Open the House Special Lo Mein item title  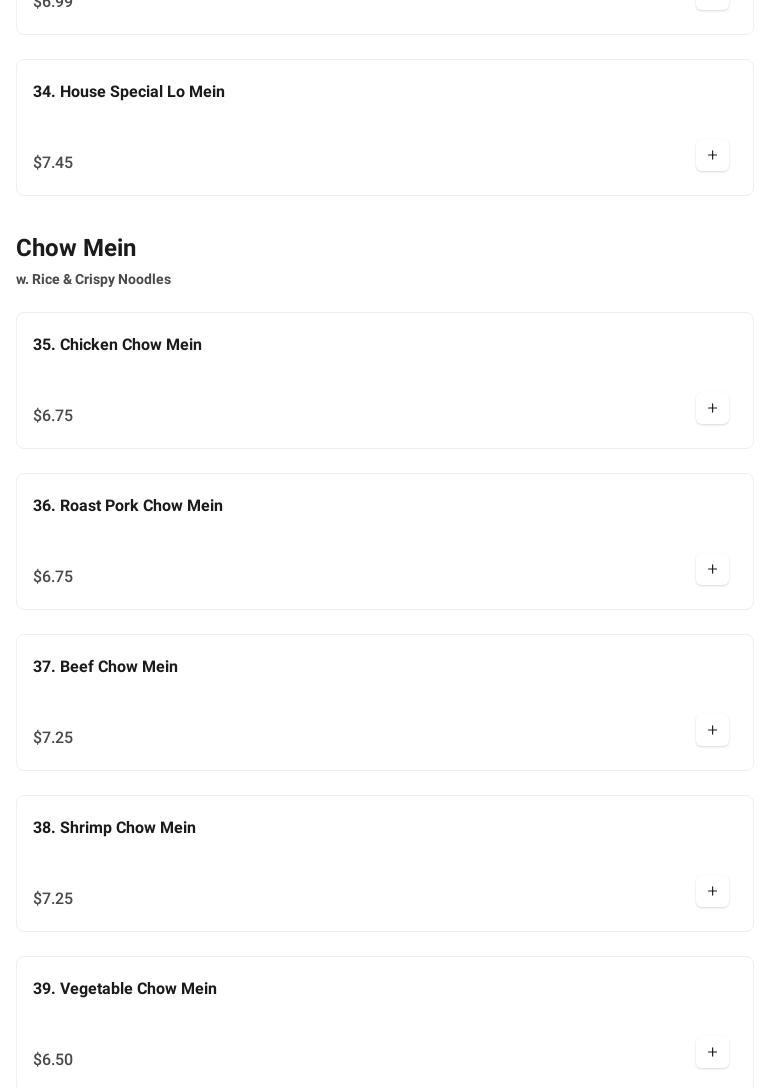click(x=129, y=92)
